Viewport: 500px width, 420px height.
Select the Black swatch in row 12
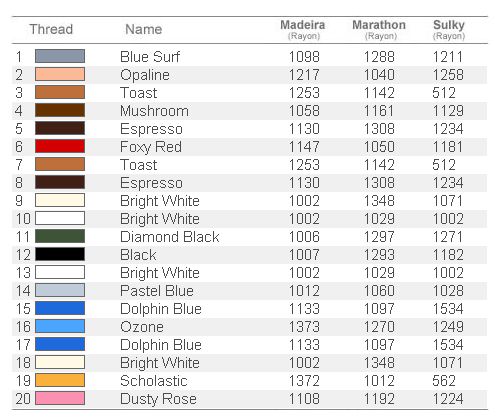pos(60,254)
